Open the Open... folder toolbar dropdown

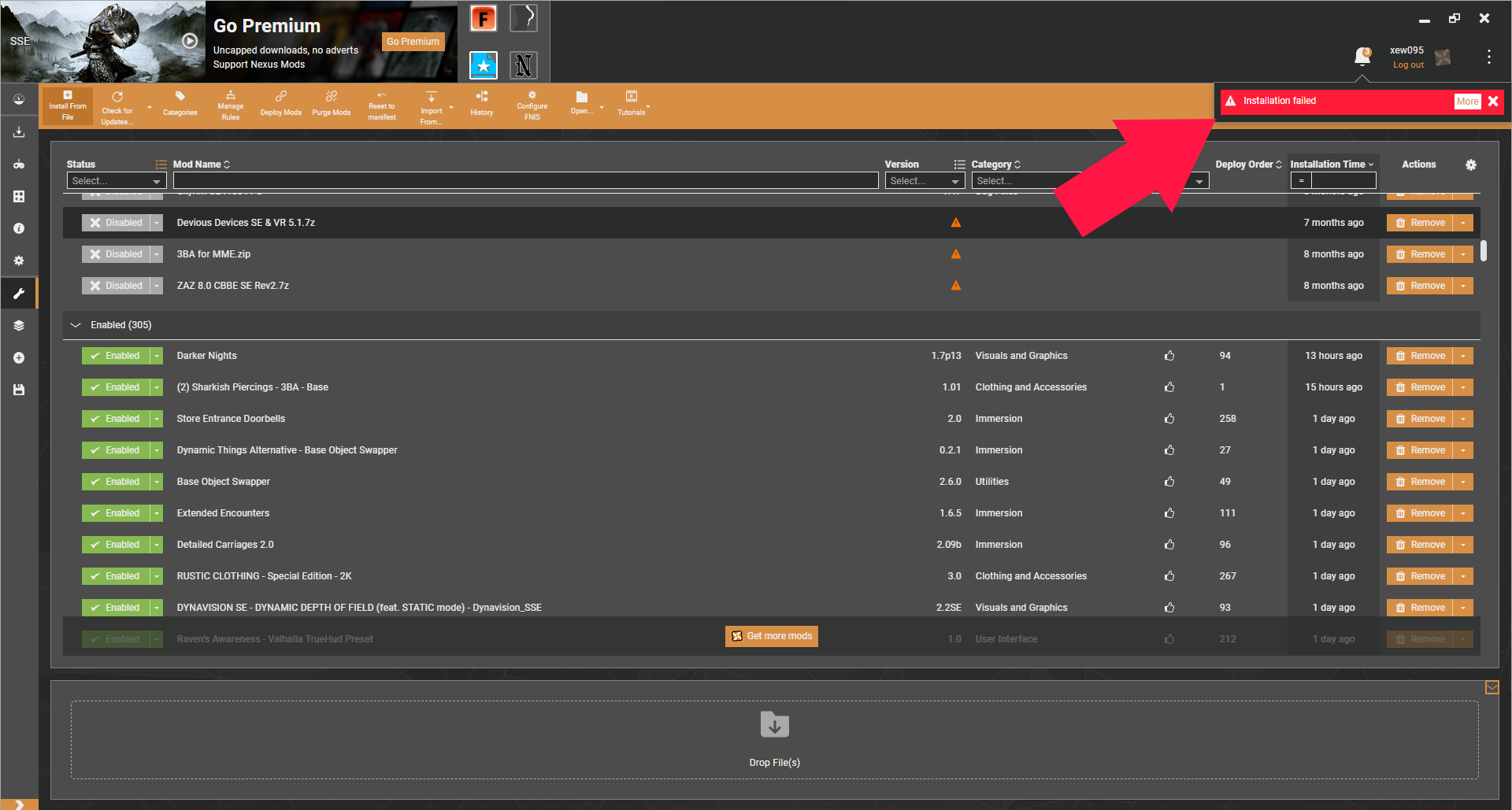[602, 107]
